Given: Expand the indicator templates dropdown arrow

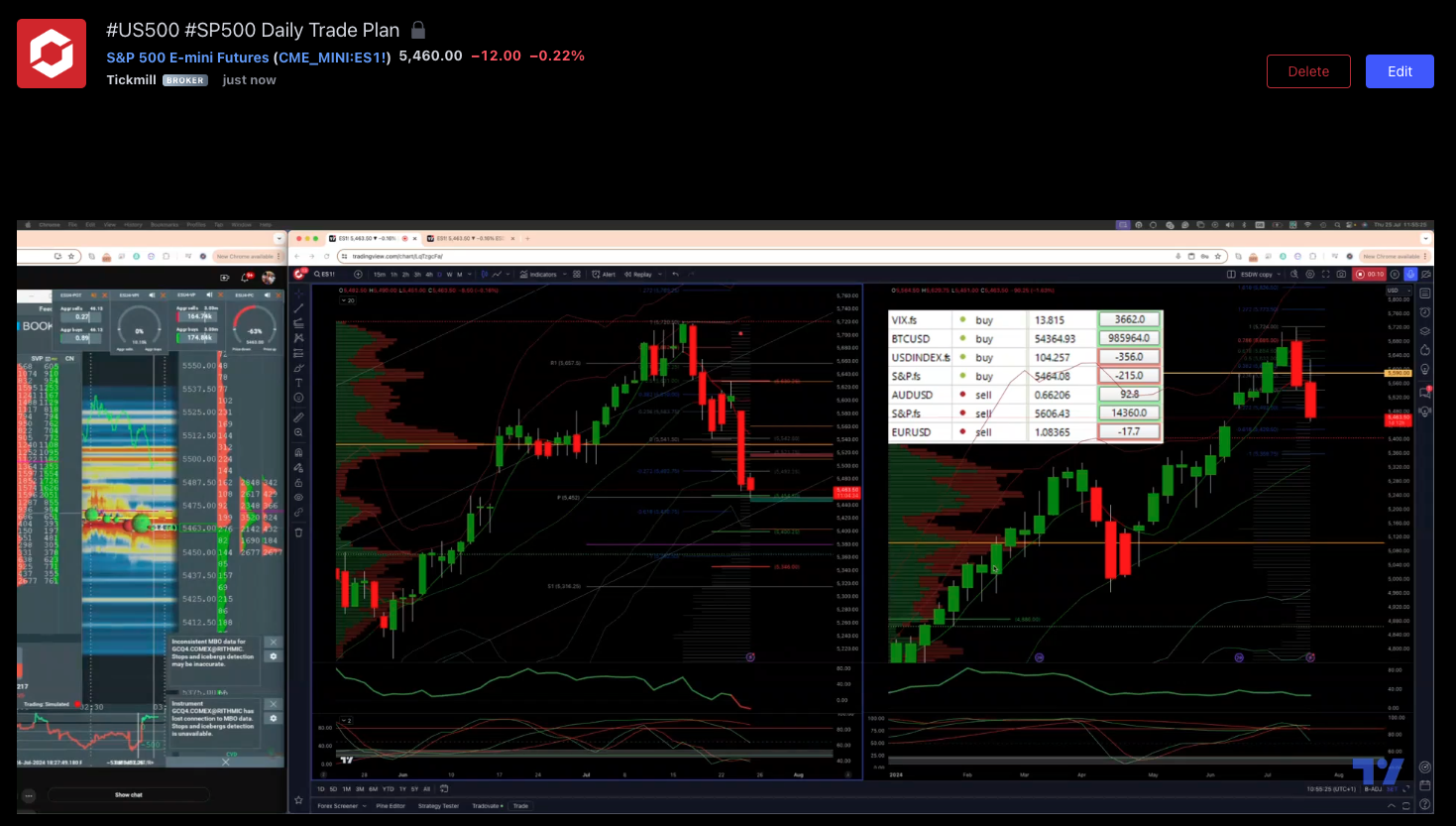Looking at the screenshot, I should click(565, 275).
